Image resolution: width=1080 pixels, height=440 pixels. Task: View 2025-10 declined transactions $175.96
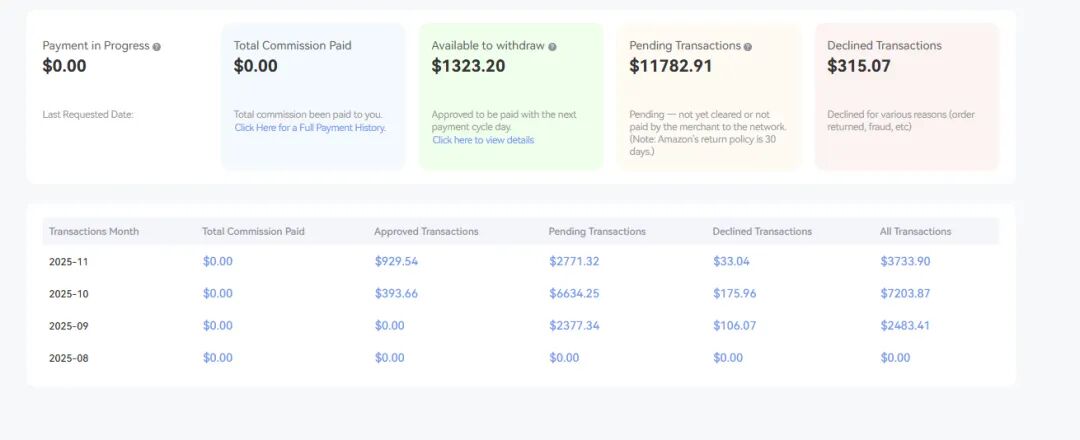tap(734, 293)
